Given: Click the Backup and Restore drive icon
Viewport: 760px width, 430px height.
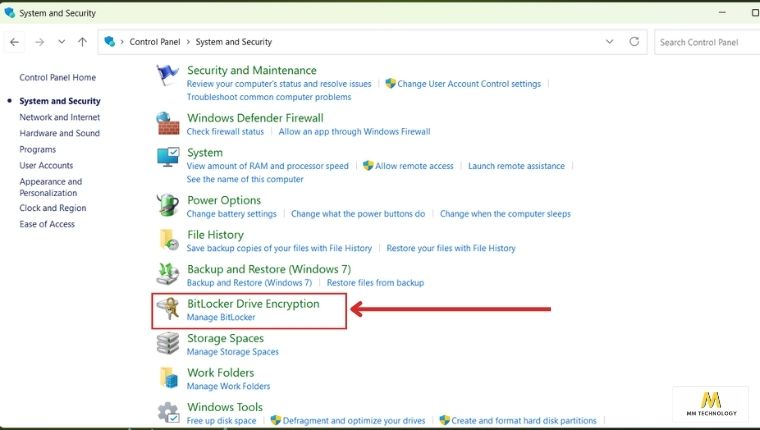Looking at the screenshot, I should 168,274.
